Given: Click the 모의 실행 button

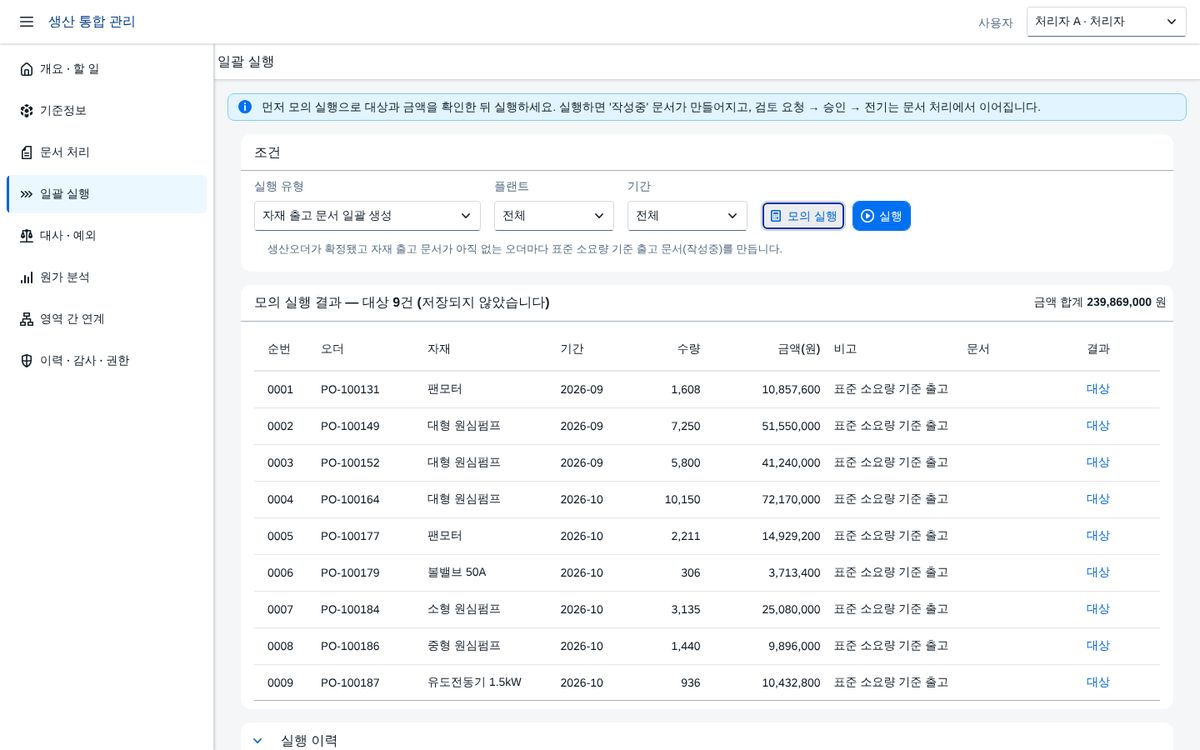Looking at the screenshot, I should tap(803, 216).
